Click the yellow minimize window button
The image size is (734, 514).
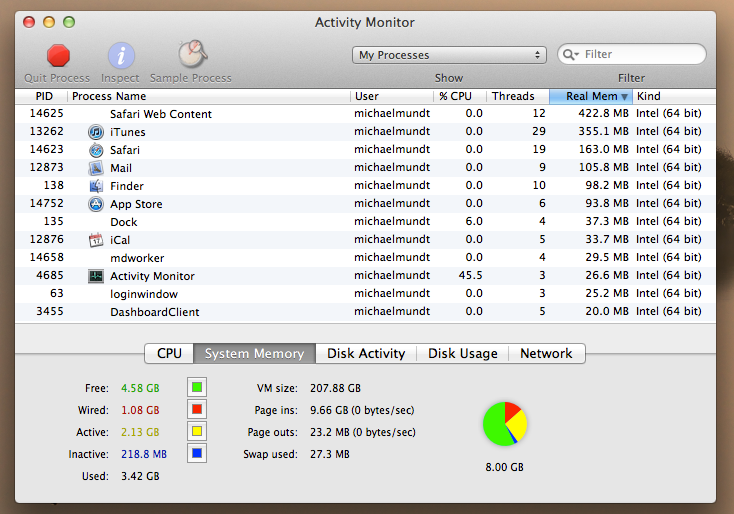pyautogui.click(x=49, y=22)
